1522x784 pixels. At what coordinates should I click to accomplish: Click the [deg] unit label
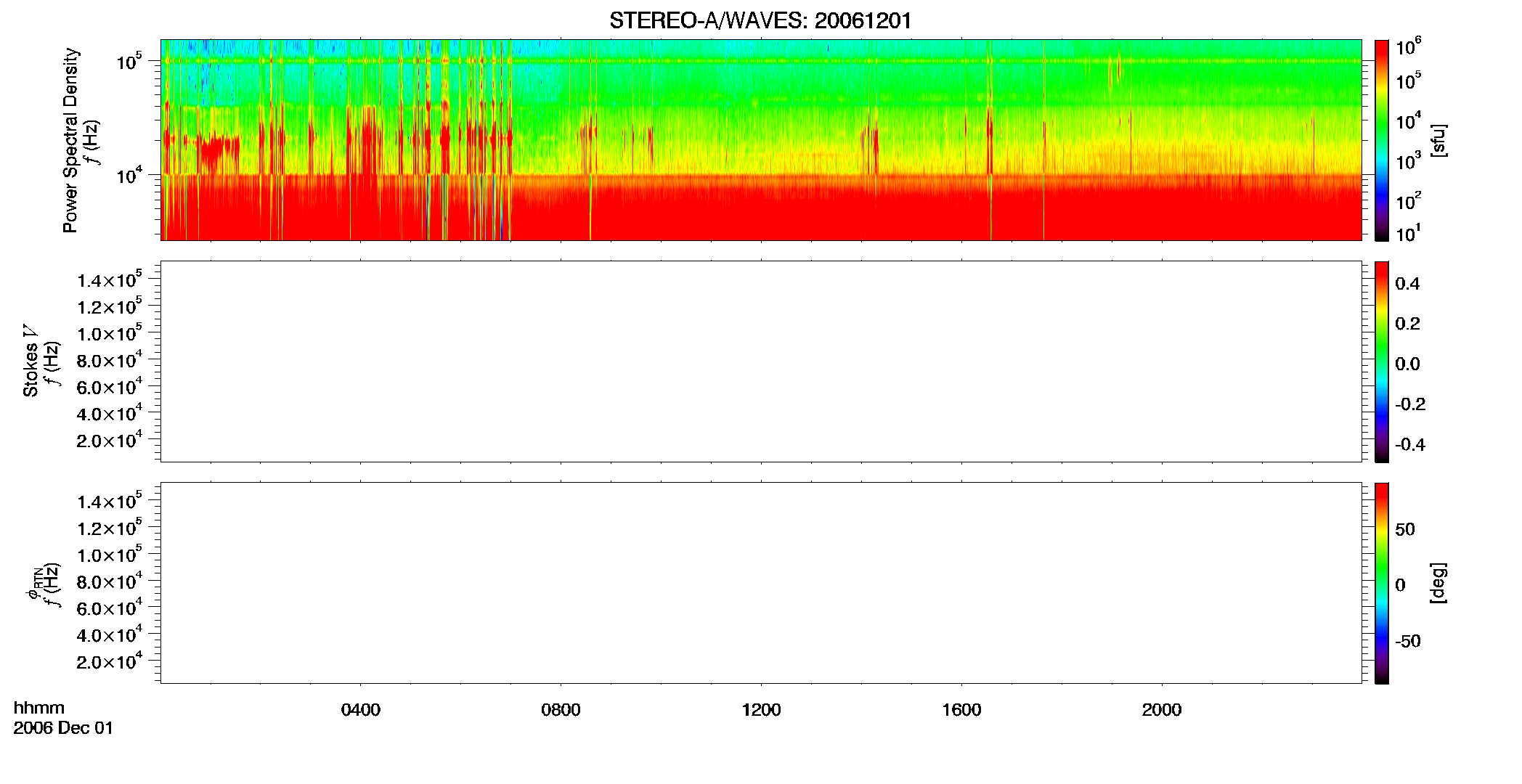point(1438,583)
